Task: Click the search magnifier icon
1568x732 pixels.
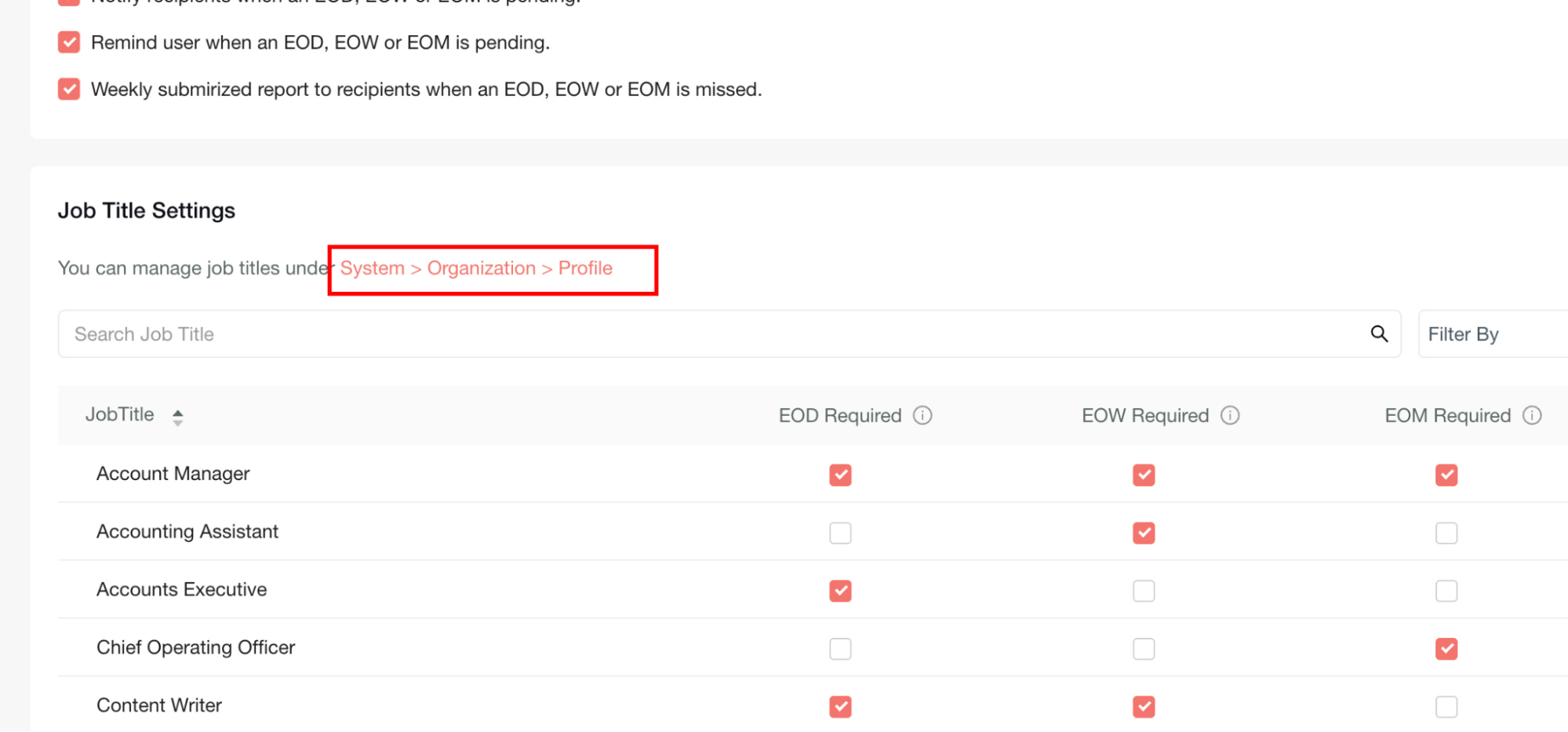Action: [x=1379, y=334]
